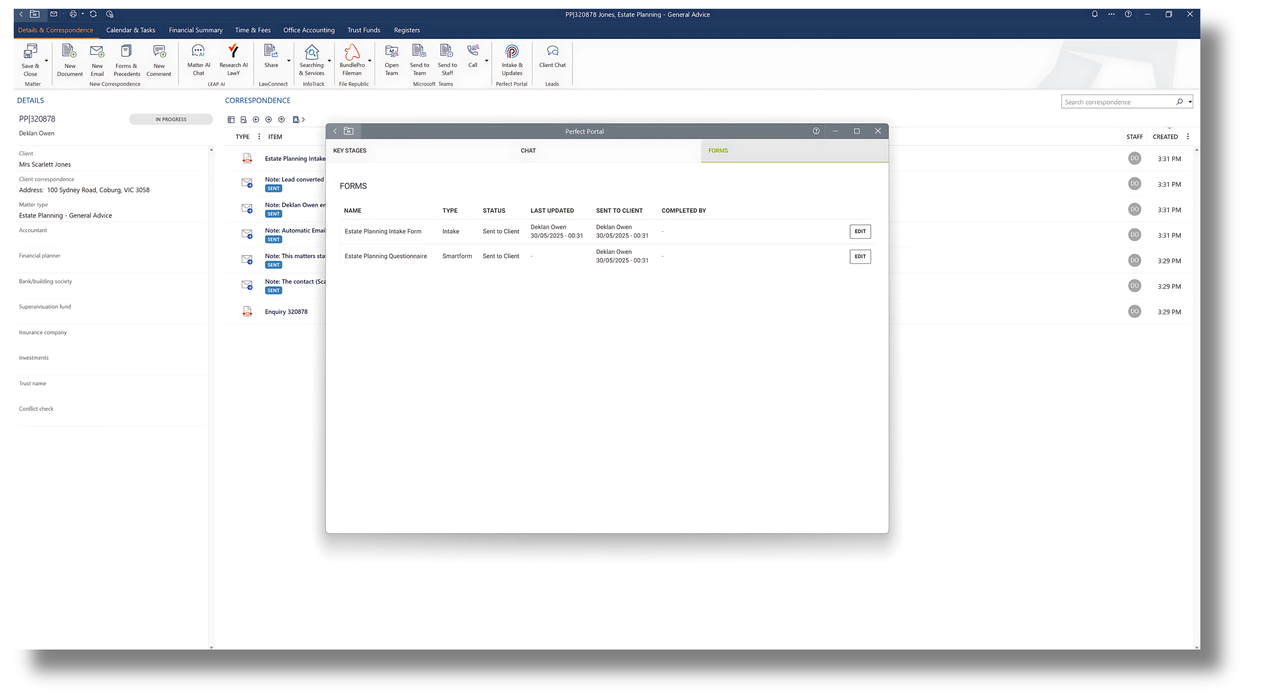Image resolution: width=1280 pixels, height=693 pixels.
Task: Switch to the Chat tab in Perfect Portal
Action: [x=528, y=151]
